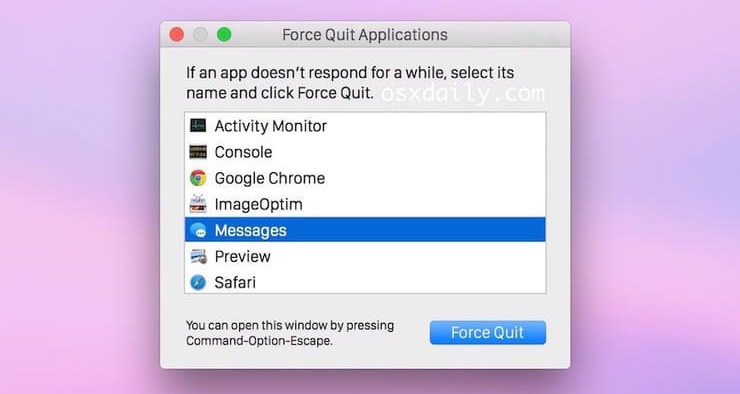The image size is (740, 394).
Task: Select the Safari name at list bottom
Action: [x=235, y=282]
